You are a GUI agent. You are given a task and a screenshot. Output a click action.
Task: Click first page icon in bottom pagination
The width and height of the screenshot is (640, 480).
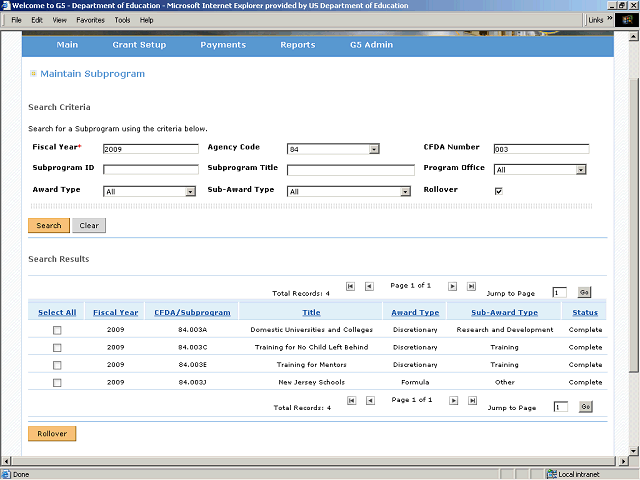tap(351, 401)
